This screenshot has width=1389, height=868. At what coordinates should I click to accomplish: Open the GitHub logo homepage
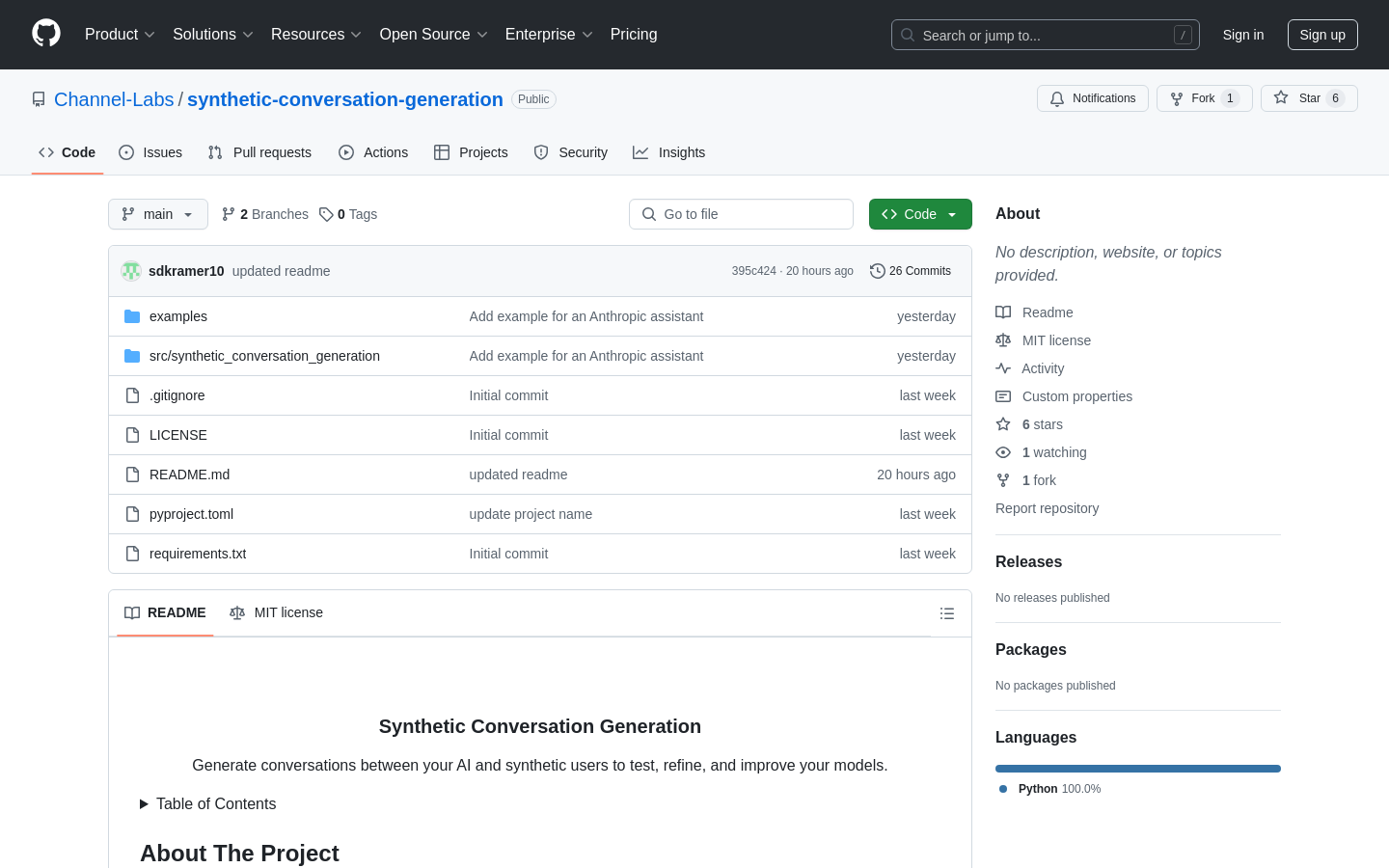click(x=46, y=34)
